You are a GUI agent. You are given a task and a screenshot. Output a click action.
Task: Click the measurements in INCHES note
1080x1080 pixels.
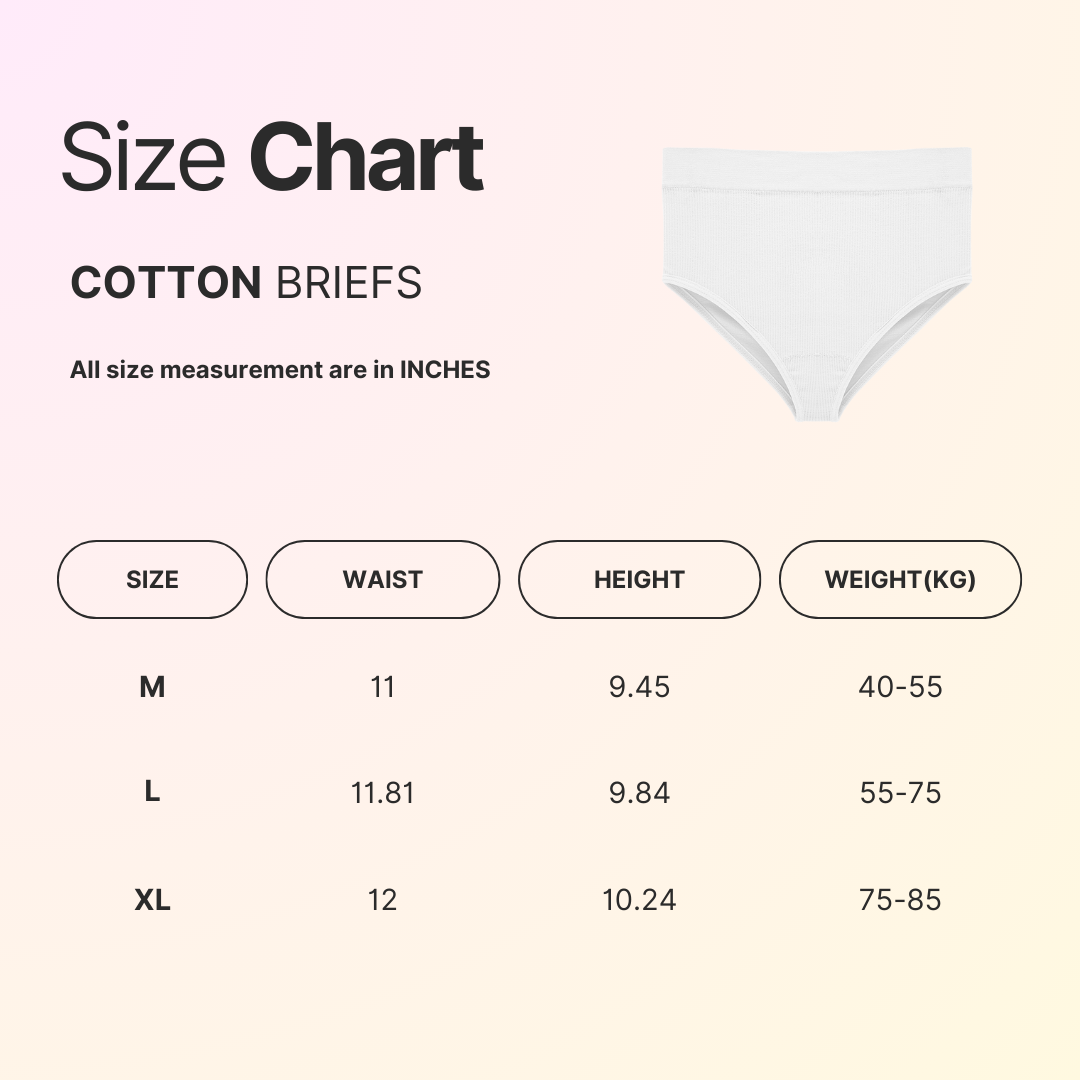(280, 370)
